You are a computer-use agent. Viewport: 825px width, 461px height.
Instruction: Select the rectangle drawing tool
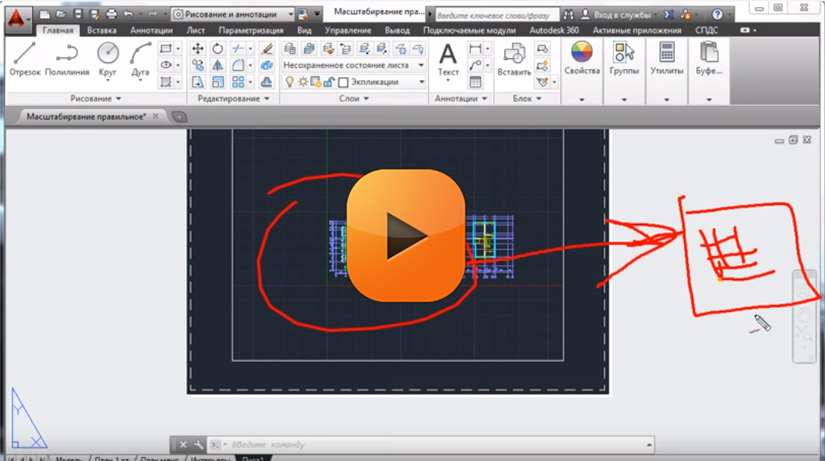pyautogui.click(x=166, y=49)
